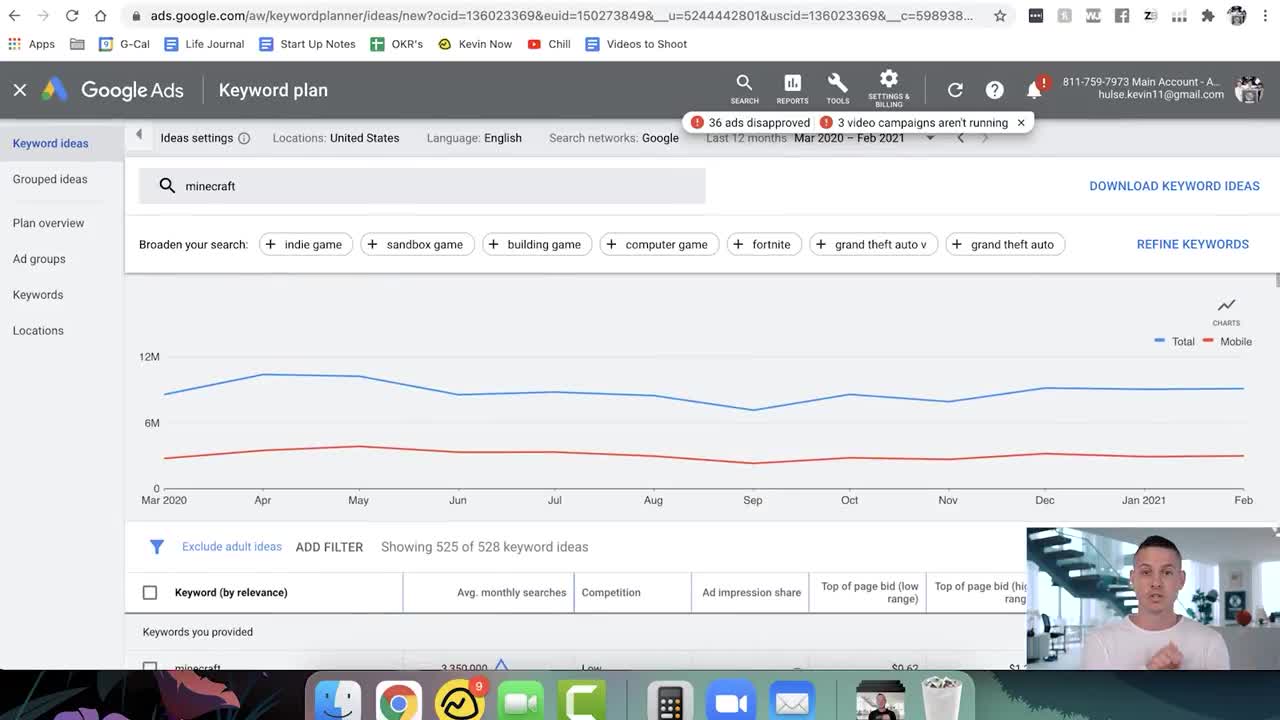
Task: Open the Help question mark icon
Action: pyautogui.click(x=994, y=90)
